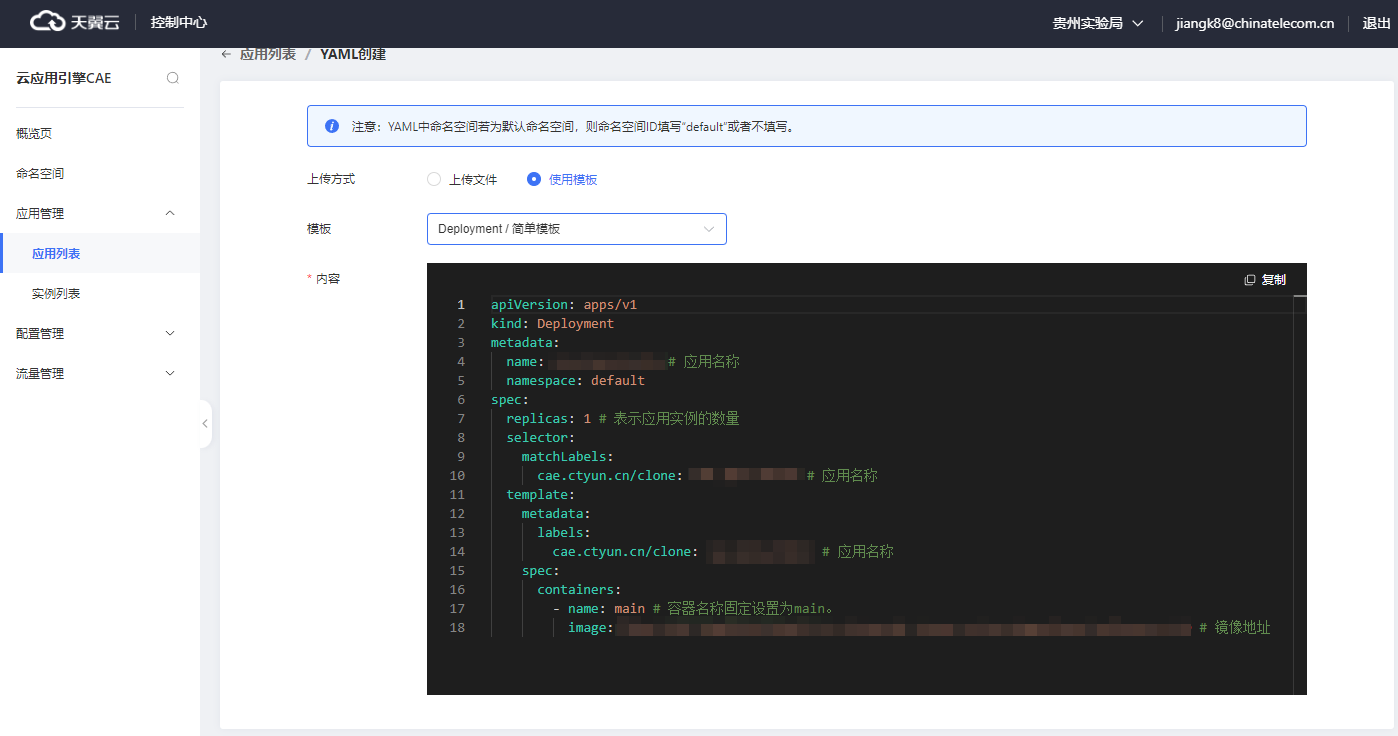Click the code editor vertical scrollbar
Screen dimensions: 1398x736
[1299, 494]
